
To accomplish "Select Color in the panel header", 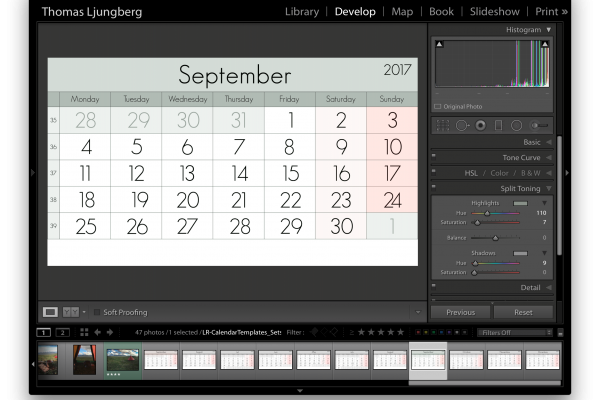I will tap(499, 173).
